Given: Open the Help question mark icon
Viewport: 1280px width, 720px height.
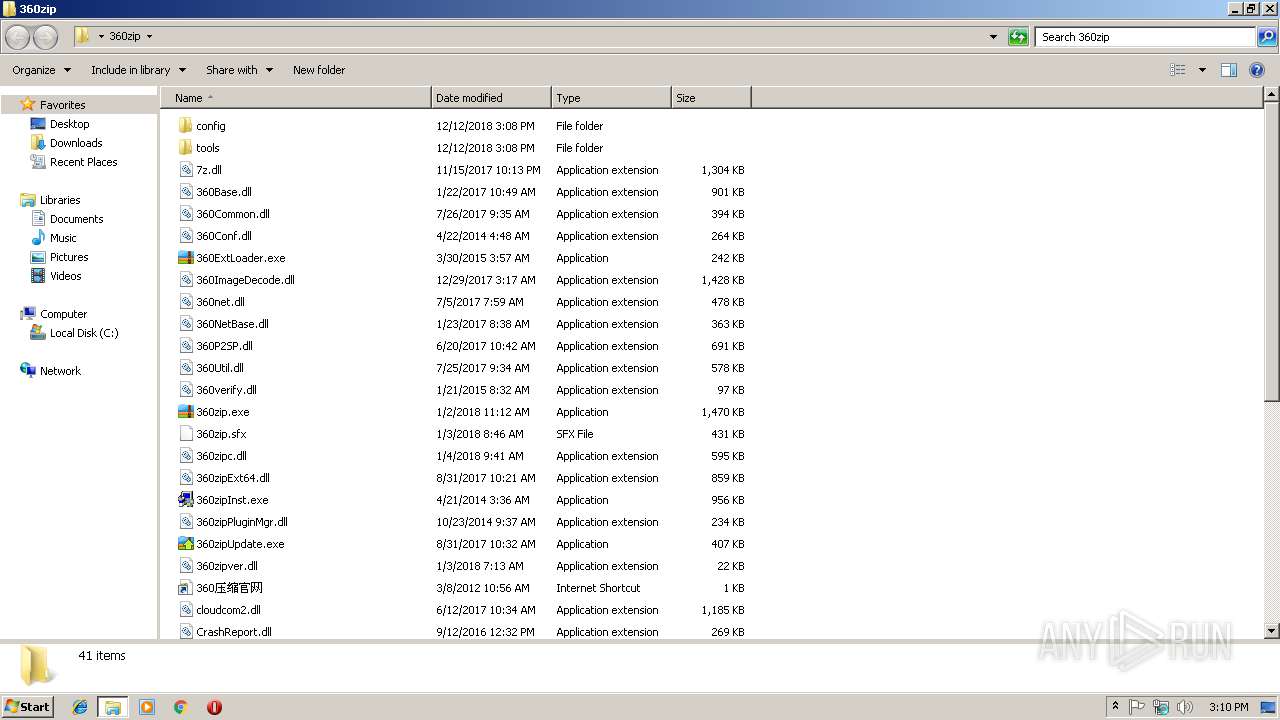Looking at the screenshot, I should point(1258,70).
